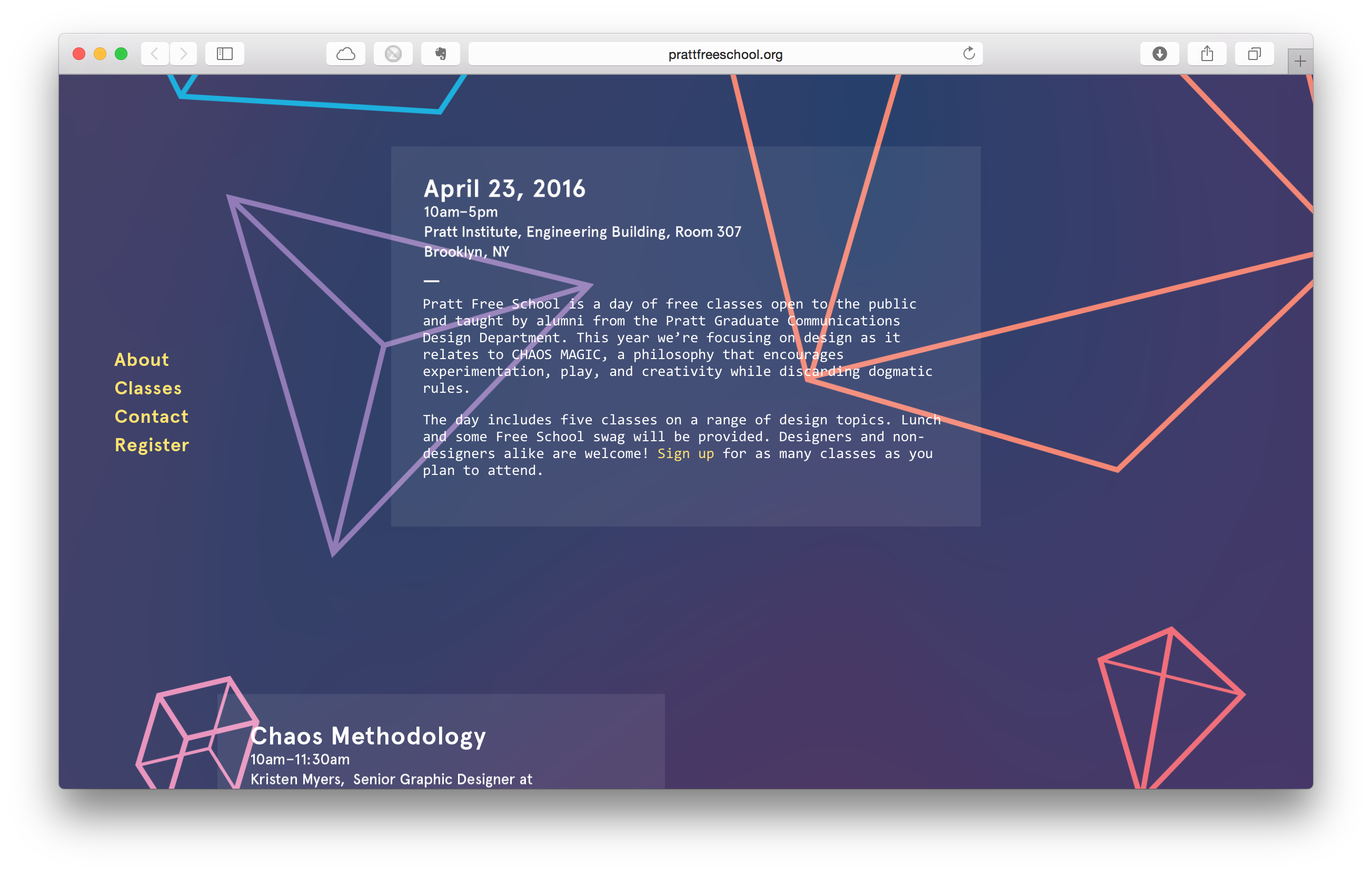The image size is (1372, 873).
Task: Click the '10am–5pm' text under the date
Action: 460,212
